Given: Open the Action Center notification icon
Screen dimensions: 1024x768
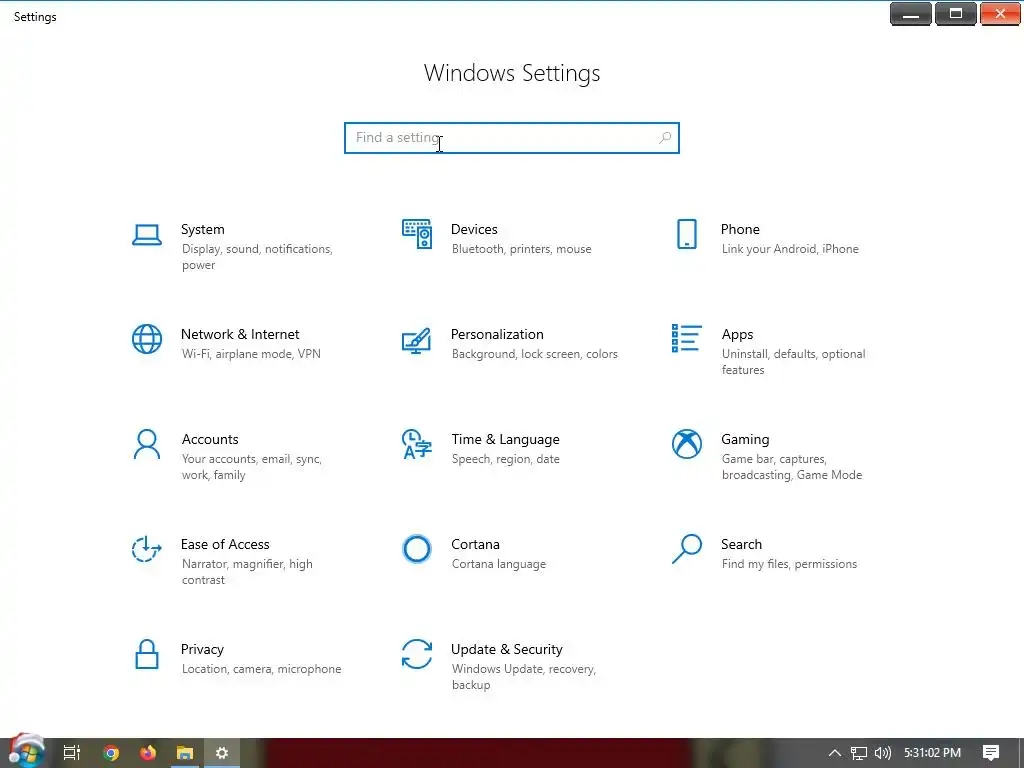Looking at the screenshot, I should 991,753.
